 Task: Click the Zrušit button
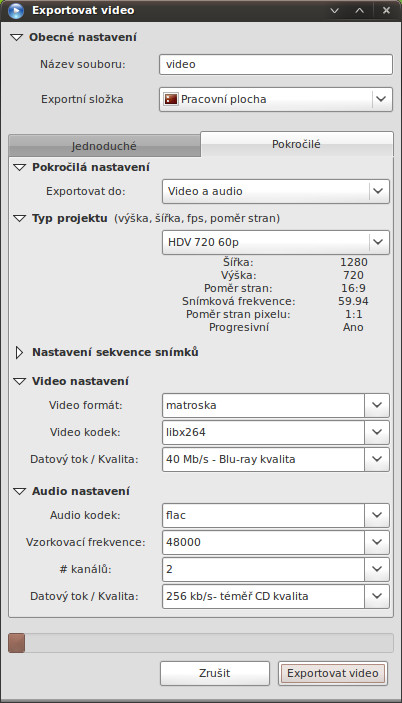(215, 673)
